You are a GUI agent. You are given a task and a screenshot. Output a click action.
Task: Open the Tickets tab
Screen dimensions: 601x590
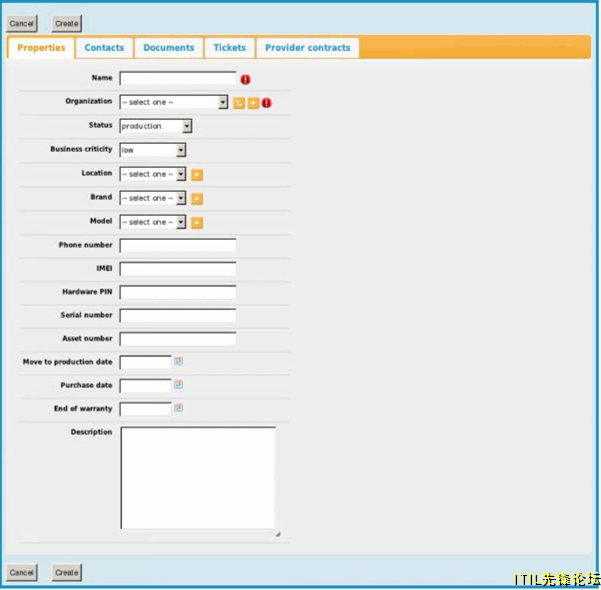click(230, 48)
